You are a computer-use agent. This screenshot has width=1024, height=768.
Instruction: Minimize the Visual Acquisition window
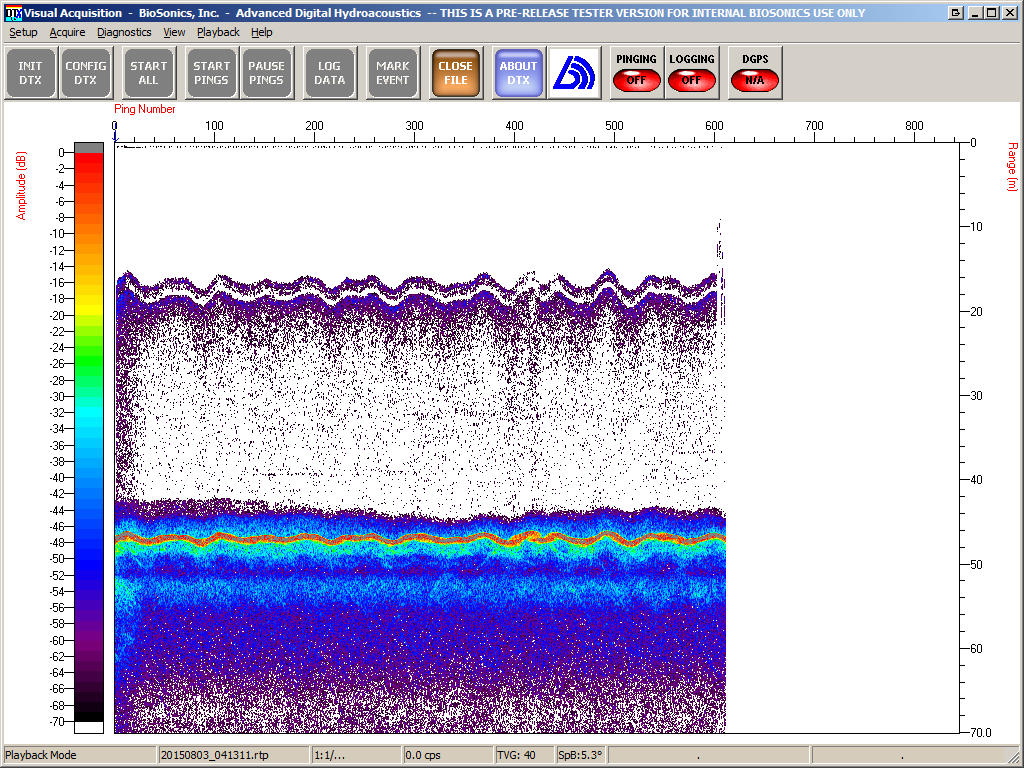coord(976,13)
